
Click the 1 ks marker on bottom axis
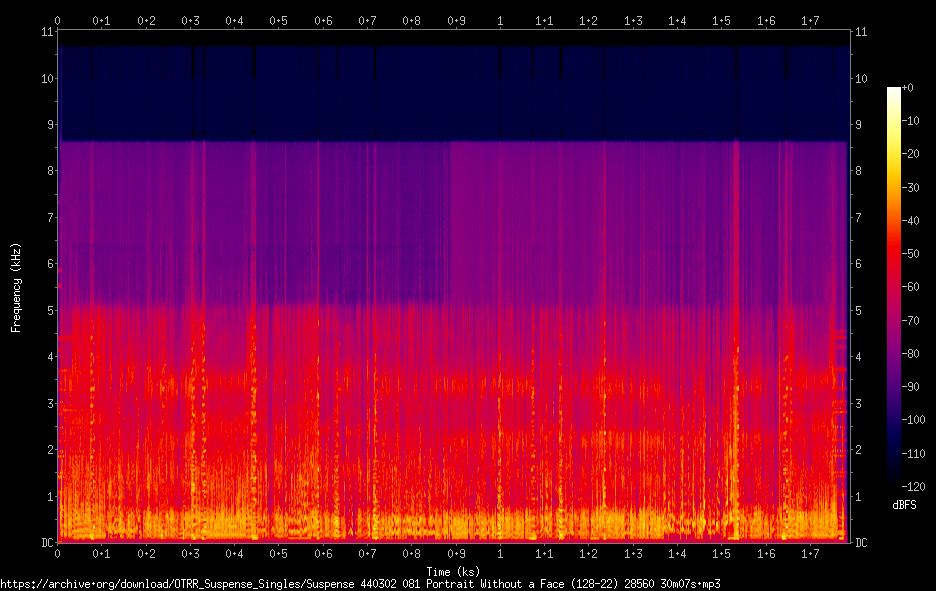click(500, 554)
